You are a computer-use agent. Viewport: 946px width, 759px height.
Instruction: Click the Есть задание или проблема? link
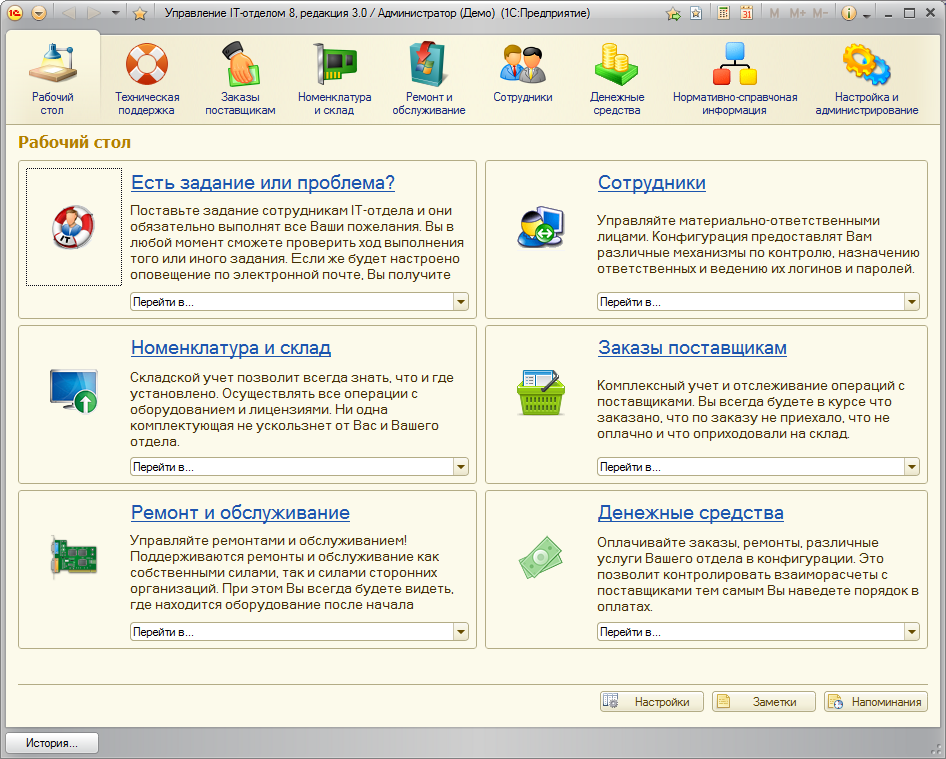(x=263, y=182)
